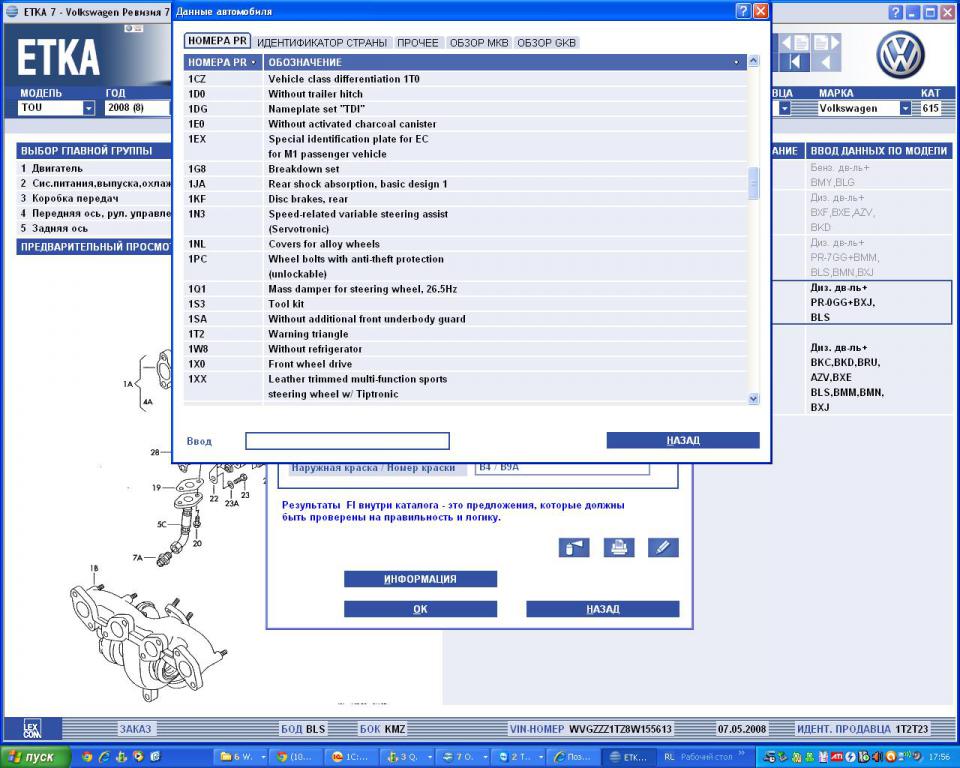
Task: Click the single back arrow icon in ETKA header
Action: (x=826, y=62)
